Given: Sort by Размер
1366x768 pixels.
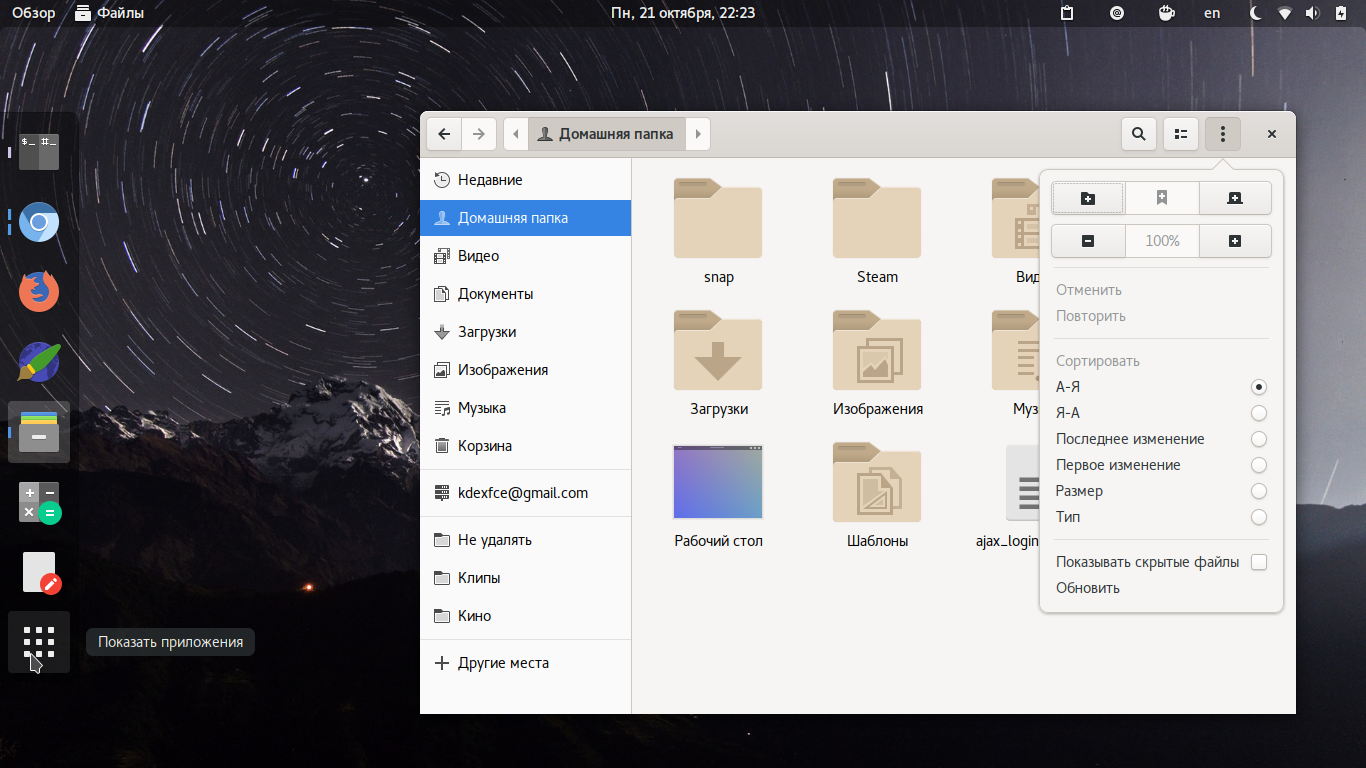Looking at the screenshot, I should click(x=1161, y=491).
